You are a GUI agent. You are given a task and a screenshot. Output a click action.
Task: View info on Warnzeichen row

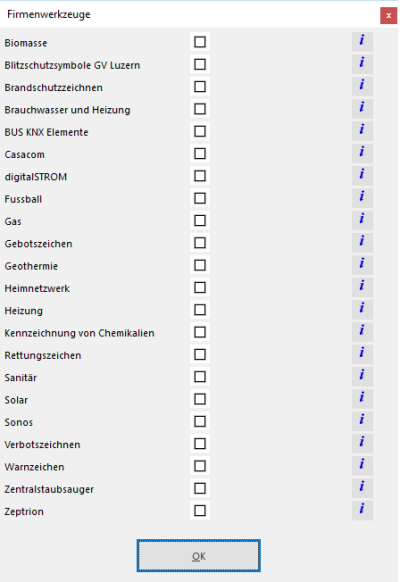click(362, 466)
